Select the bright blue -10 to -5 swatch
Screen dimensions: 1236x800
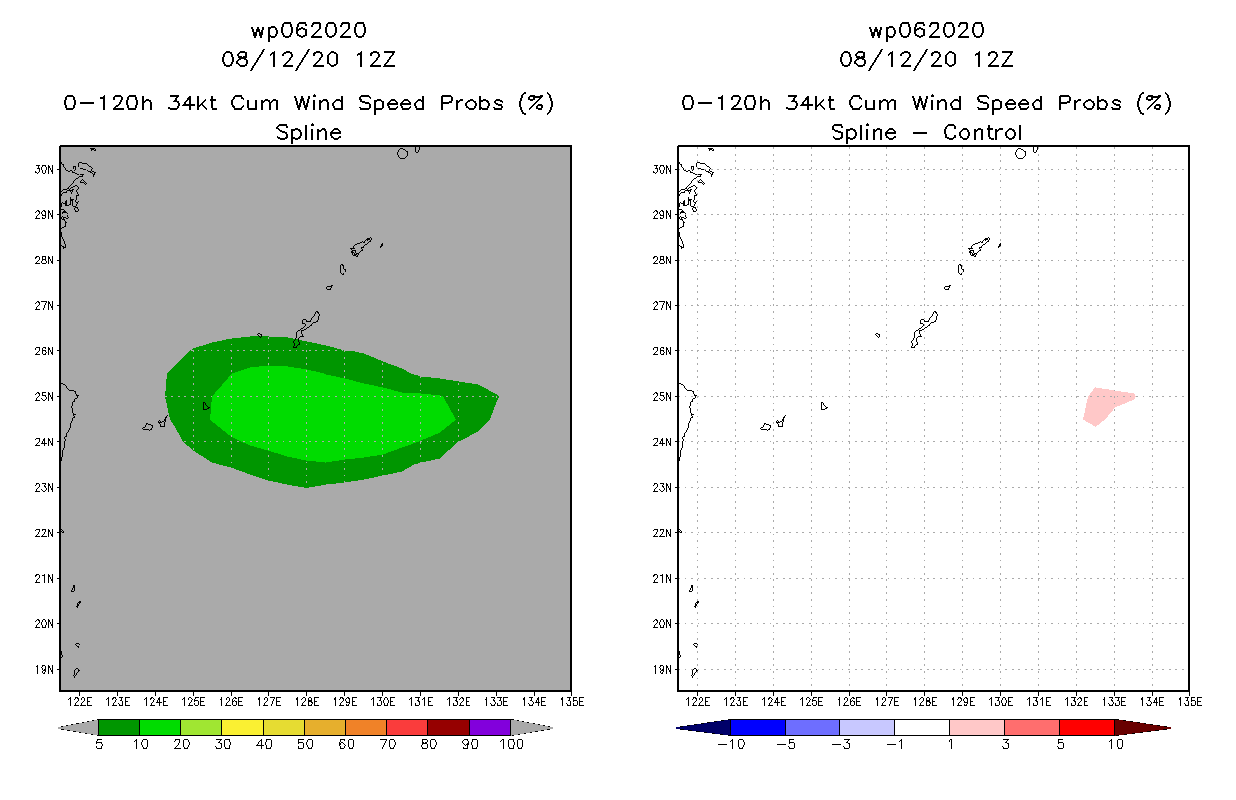(758, 727)
